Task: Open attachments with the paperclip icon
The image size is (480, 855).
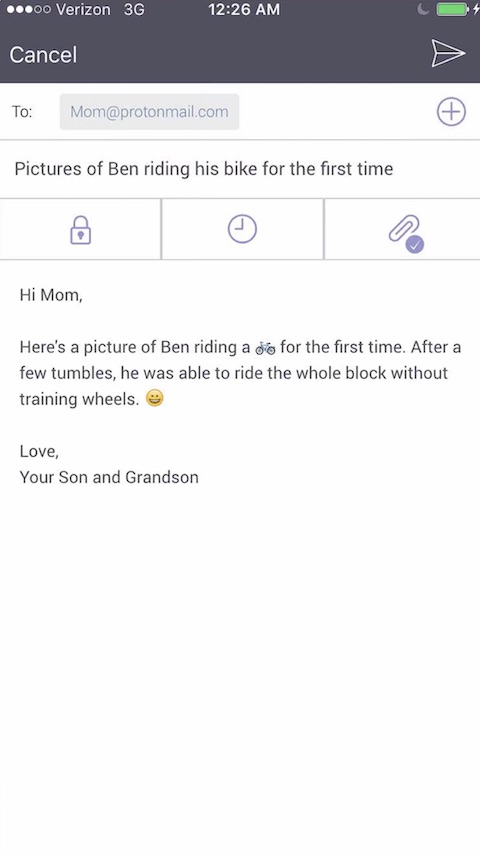Action: (x=405, y=229)
